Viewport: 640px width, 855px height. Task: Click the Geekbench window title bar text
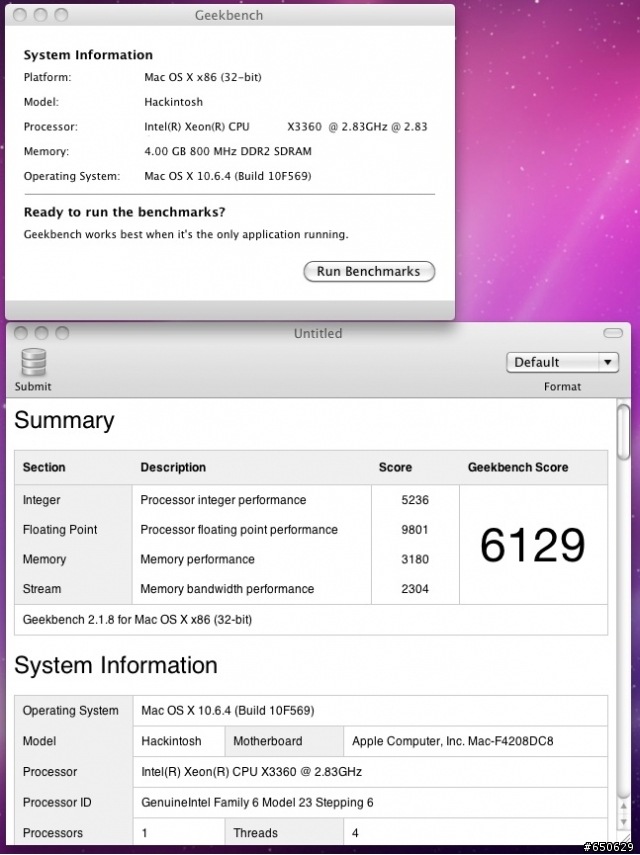[229, 15]
